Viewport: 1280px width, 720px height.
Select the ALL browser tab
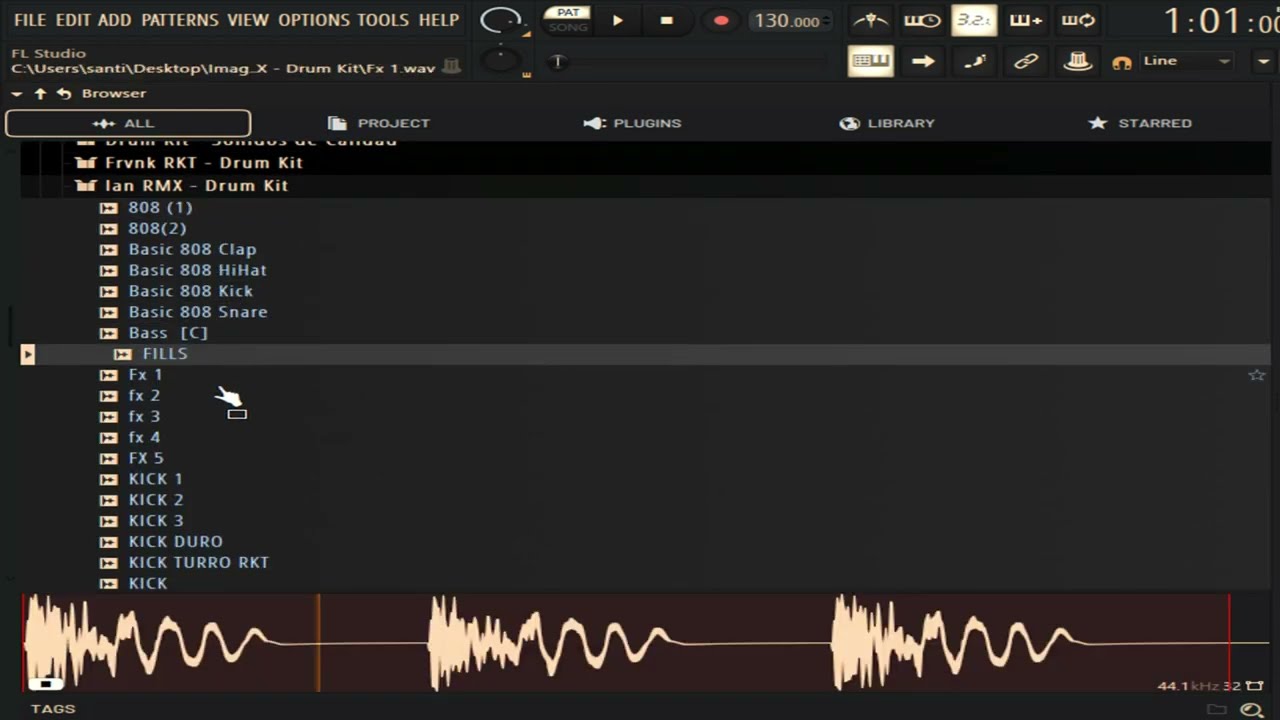click(128, 123)
